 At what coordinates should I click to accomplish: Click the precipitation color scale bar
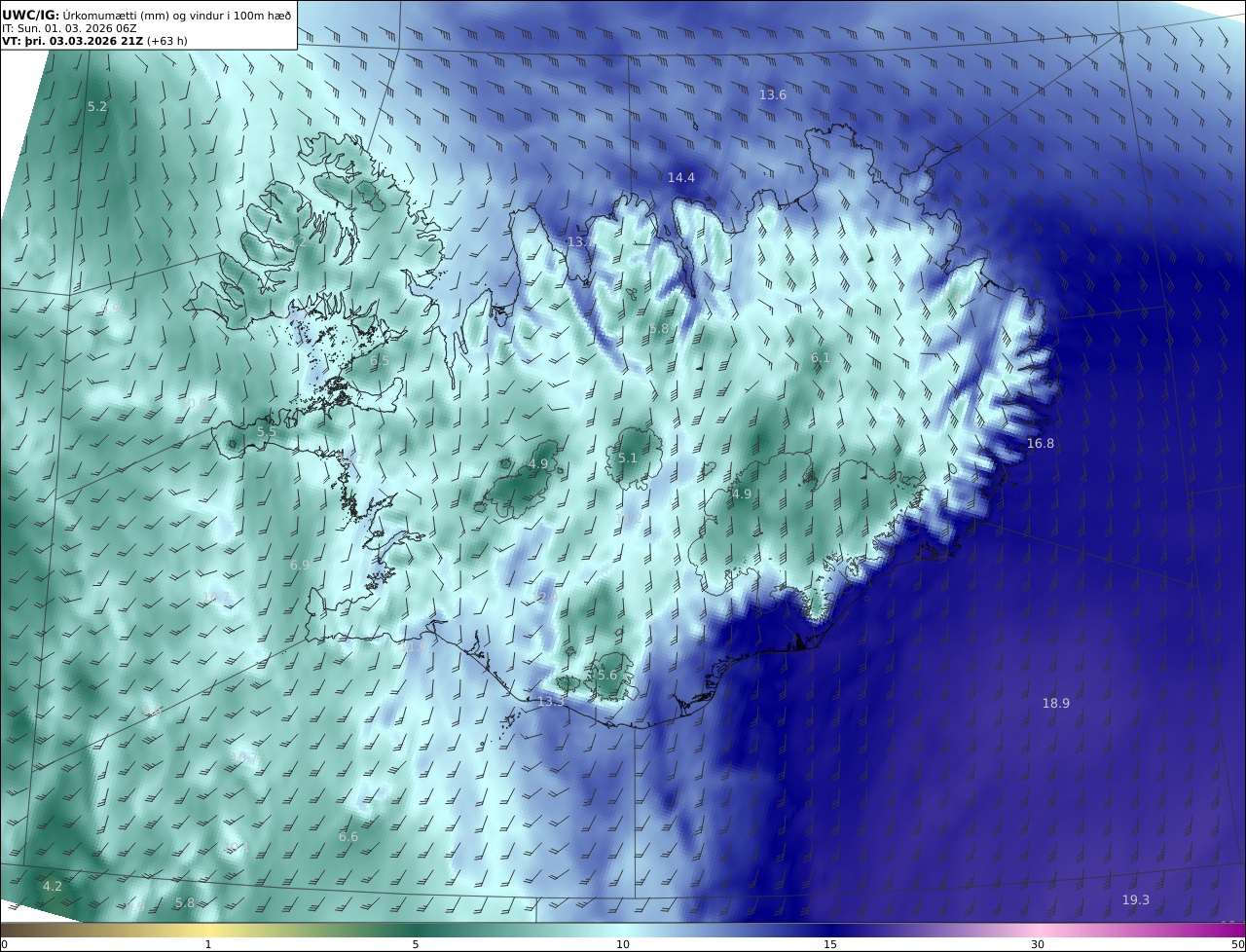(x=623, y=931)
